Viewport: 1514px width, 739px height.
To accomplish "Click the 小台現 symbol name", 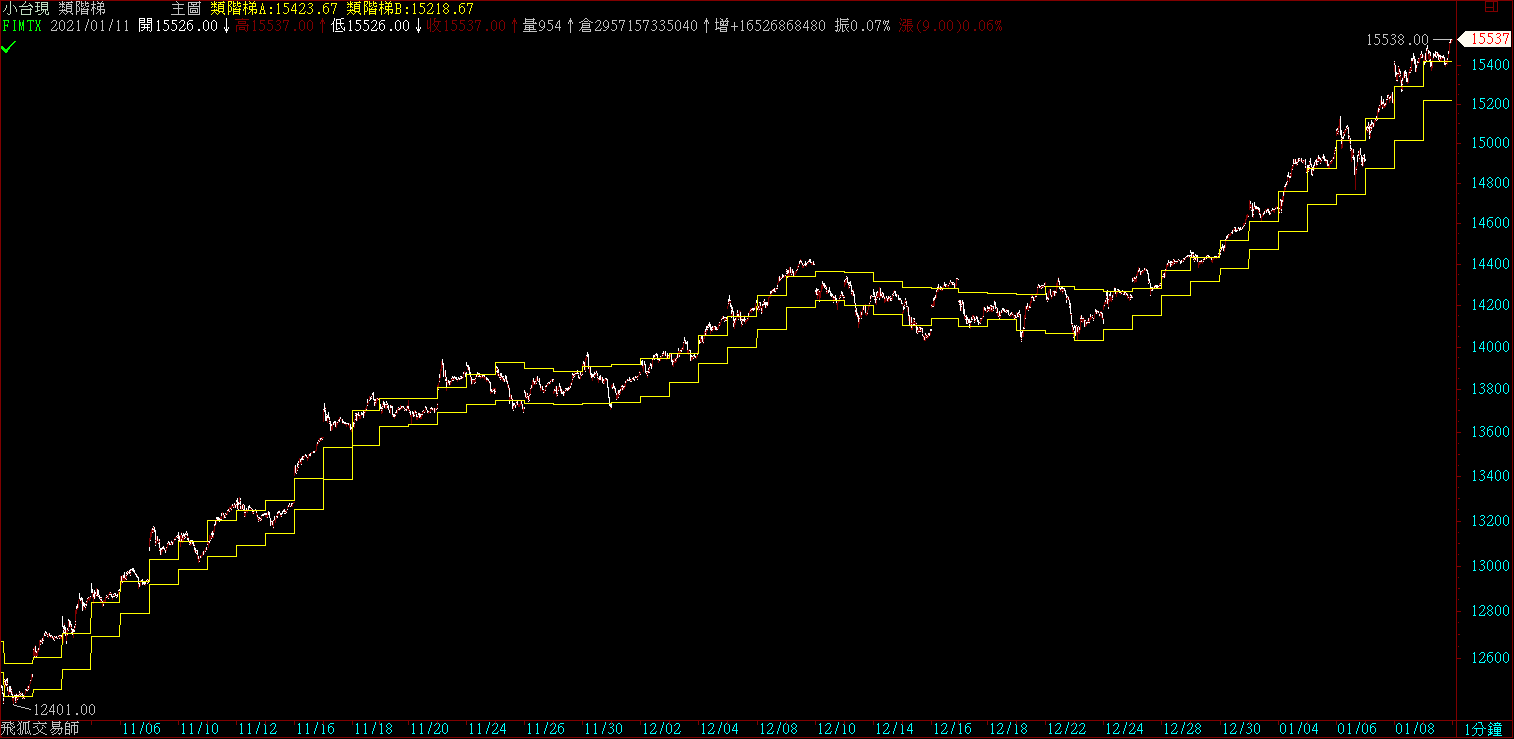I will click(25, 8).
